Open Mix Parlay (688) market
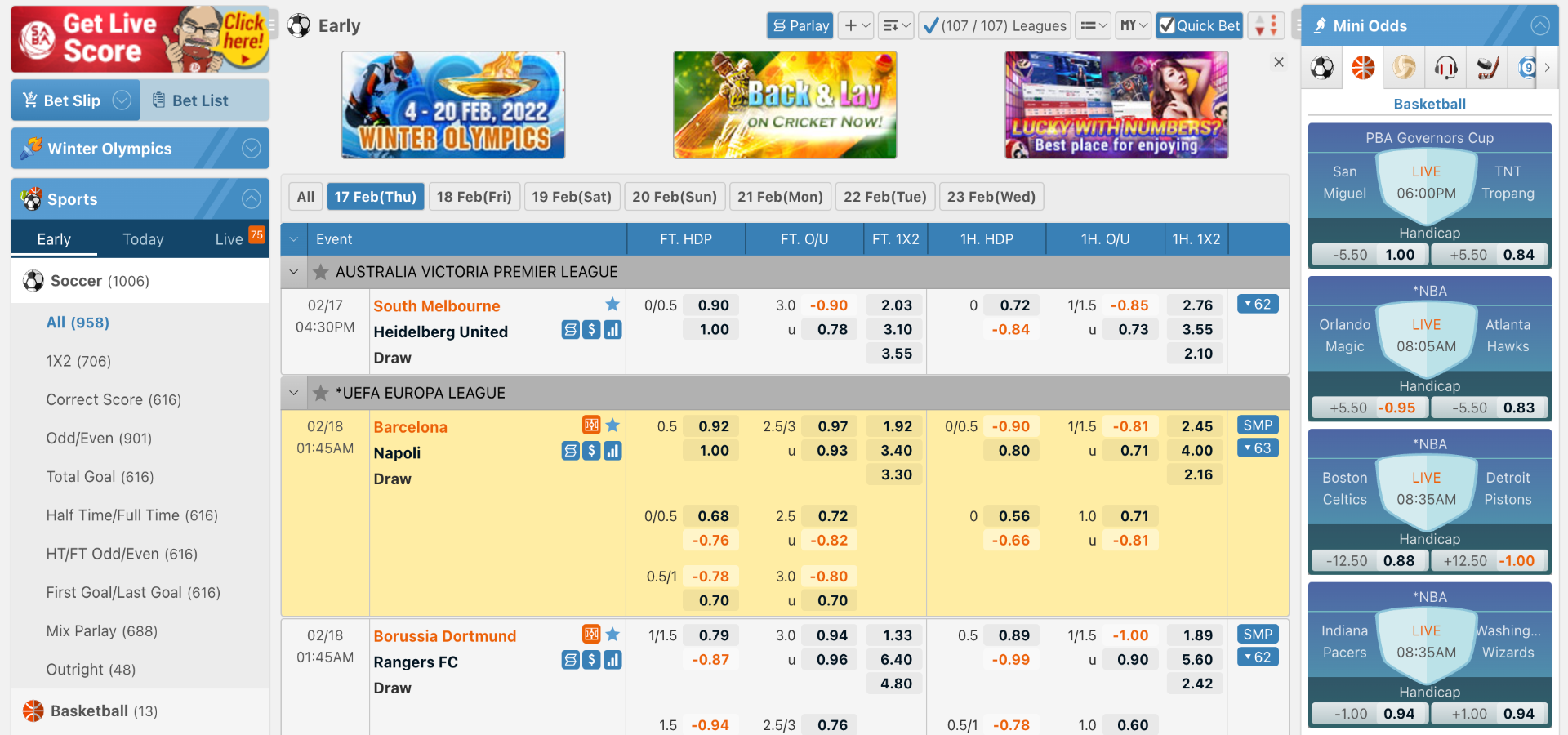This screenshot has width=1568, height=735. pyautogui.click(x=102, y=630)
